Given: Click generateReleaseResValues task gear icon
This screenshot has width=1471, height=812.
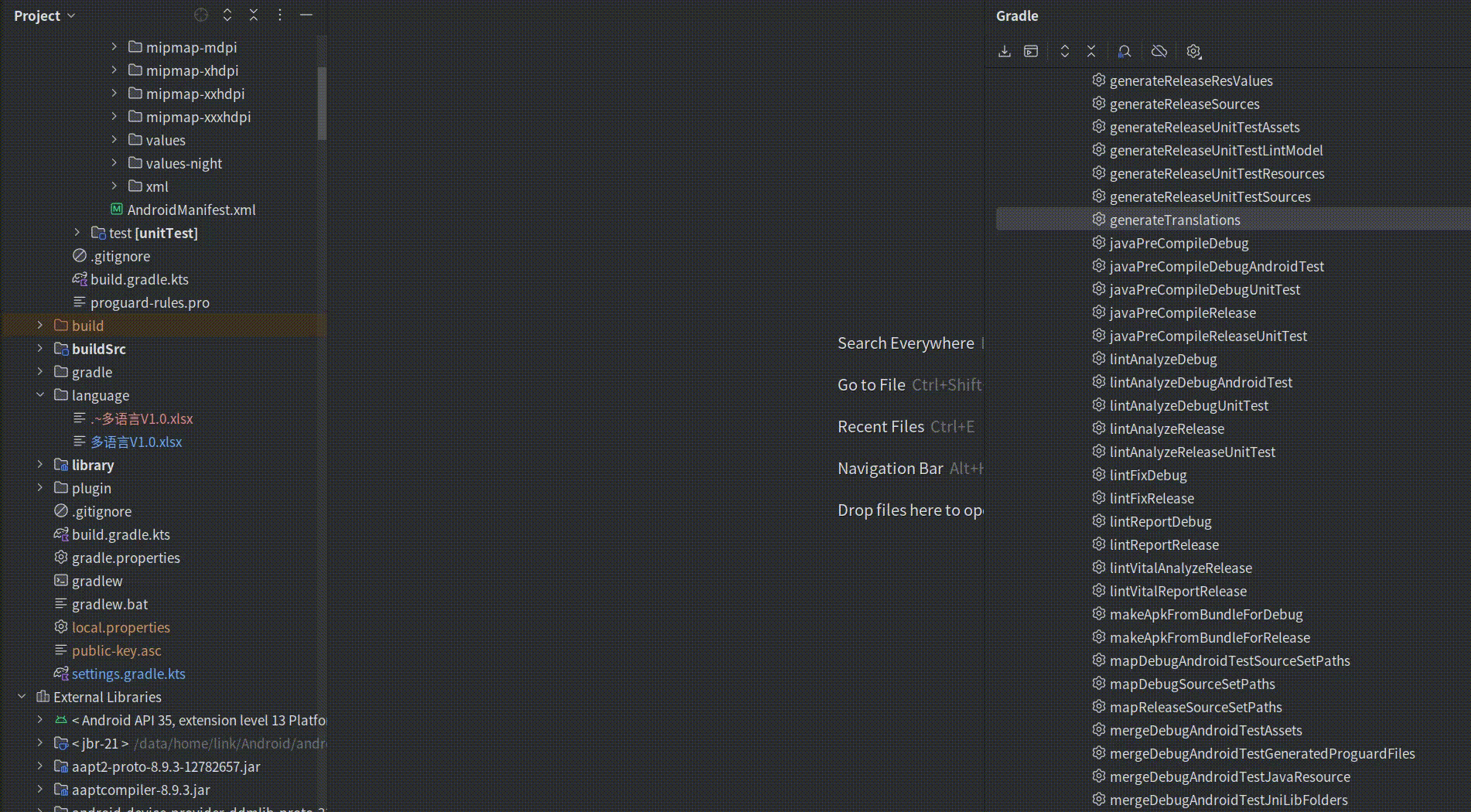Looking at the screenshot, I should [x=1099, y=80].
